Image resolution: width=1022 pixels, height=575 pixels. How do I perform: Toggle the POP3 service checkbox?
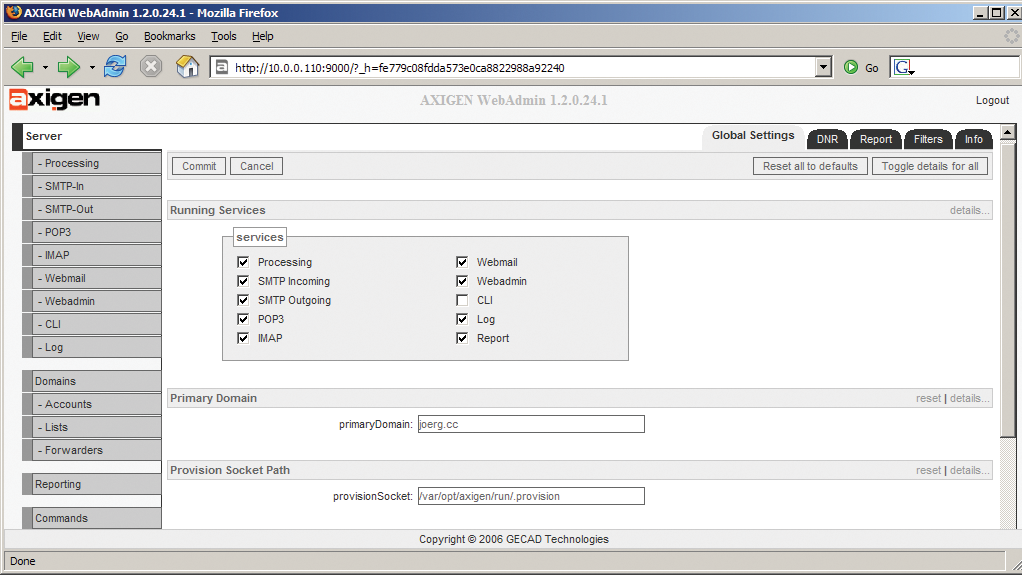point(243,319)
